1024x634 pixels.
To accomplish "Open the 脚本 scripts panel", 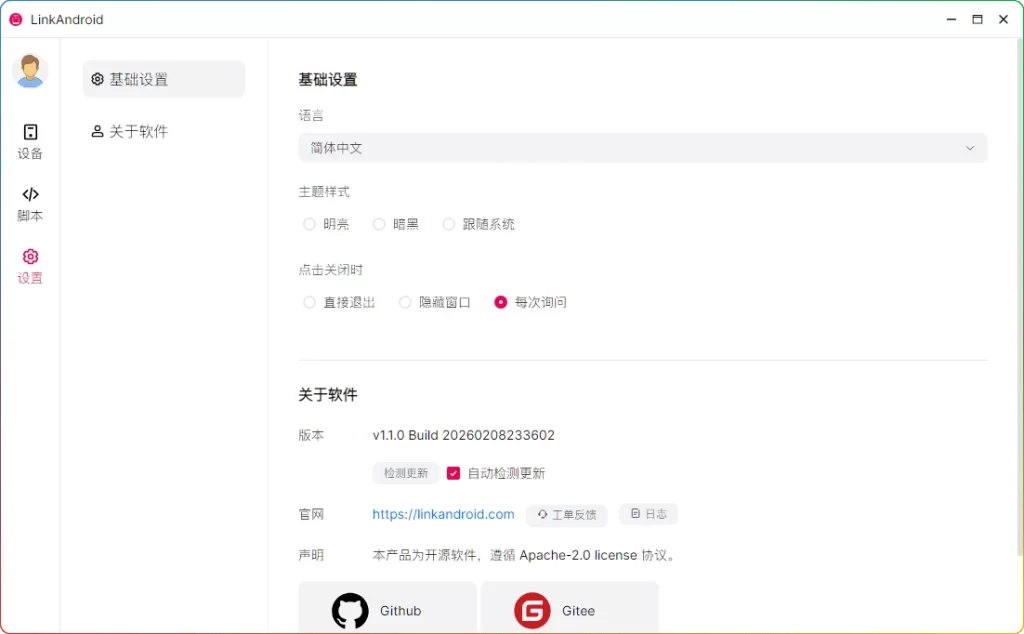I will click(x=29, y=204).
